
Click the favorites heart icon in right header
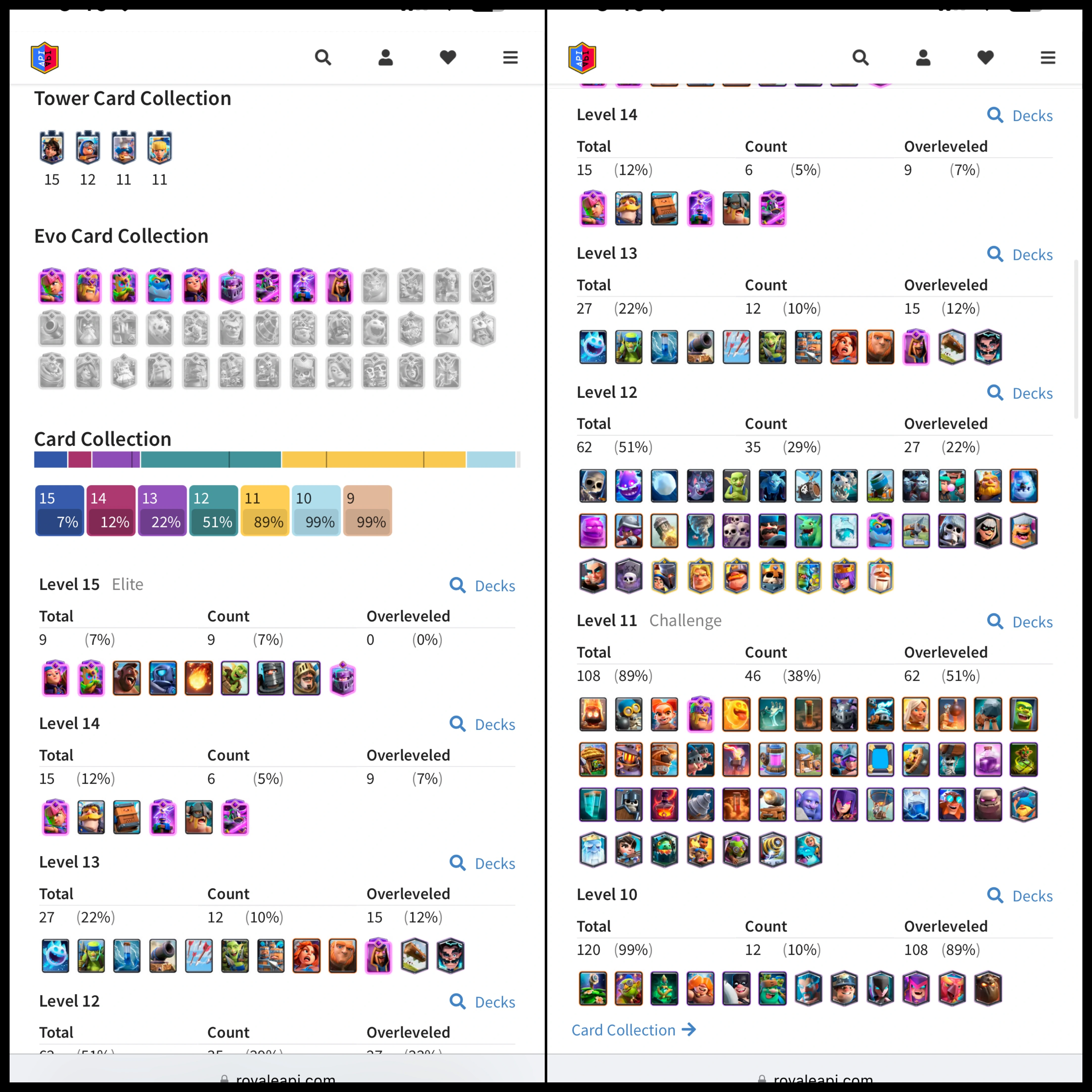[x=985, y=58]
